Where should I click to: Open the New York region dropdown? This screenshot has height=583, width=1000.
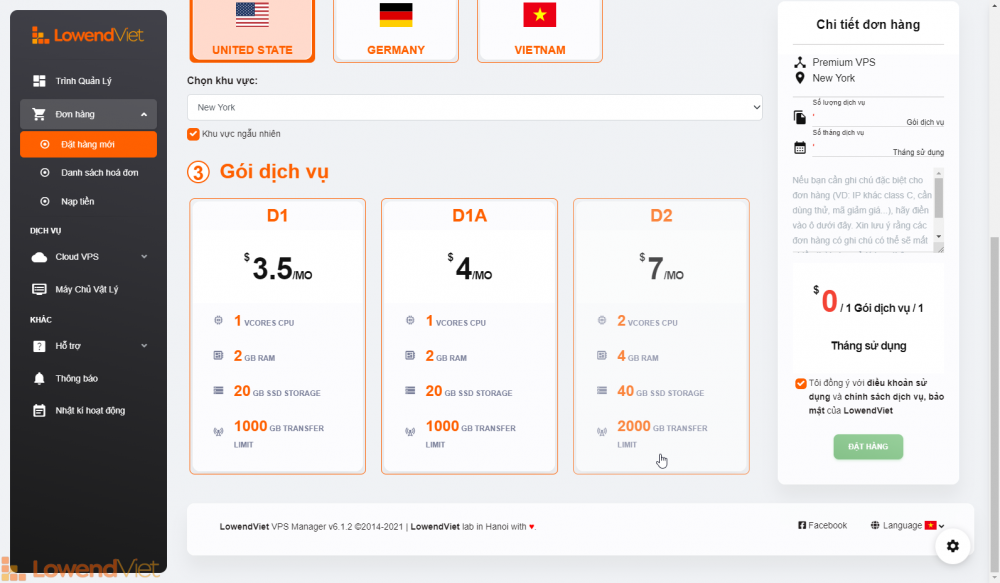coord(474,107)
